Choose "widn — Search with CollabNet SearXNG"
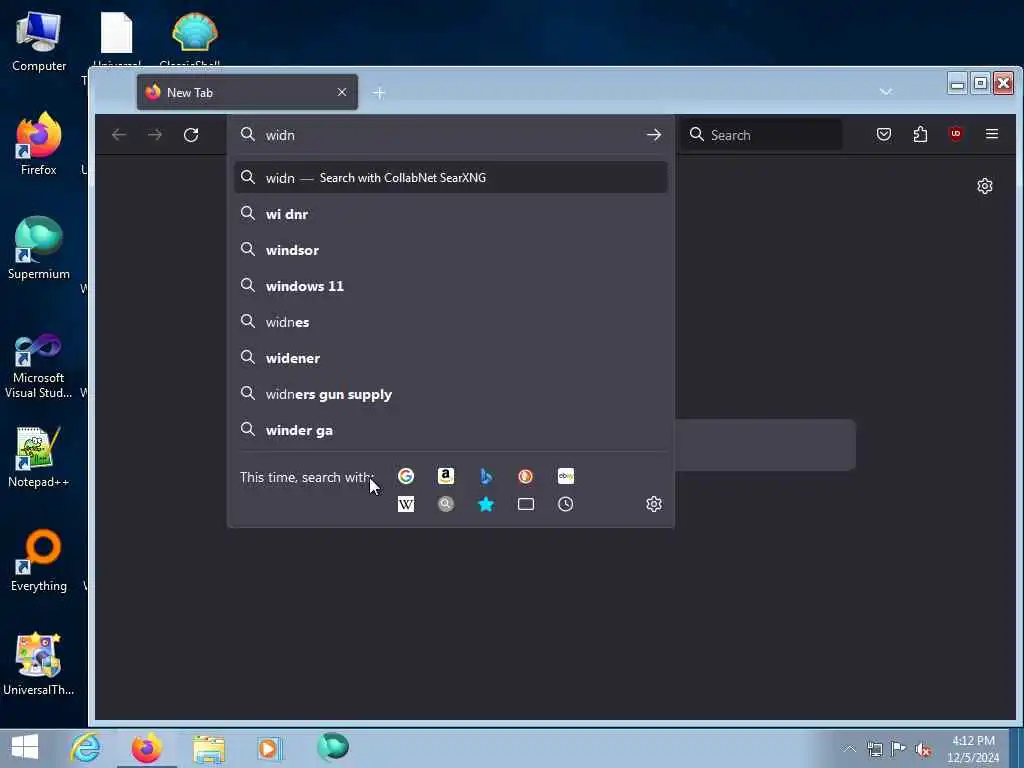The height and width of the screenshot is (768, 1024). click(x=451, y=178)
